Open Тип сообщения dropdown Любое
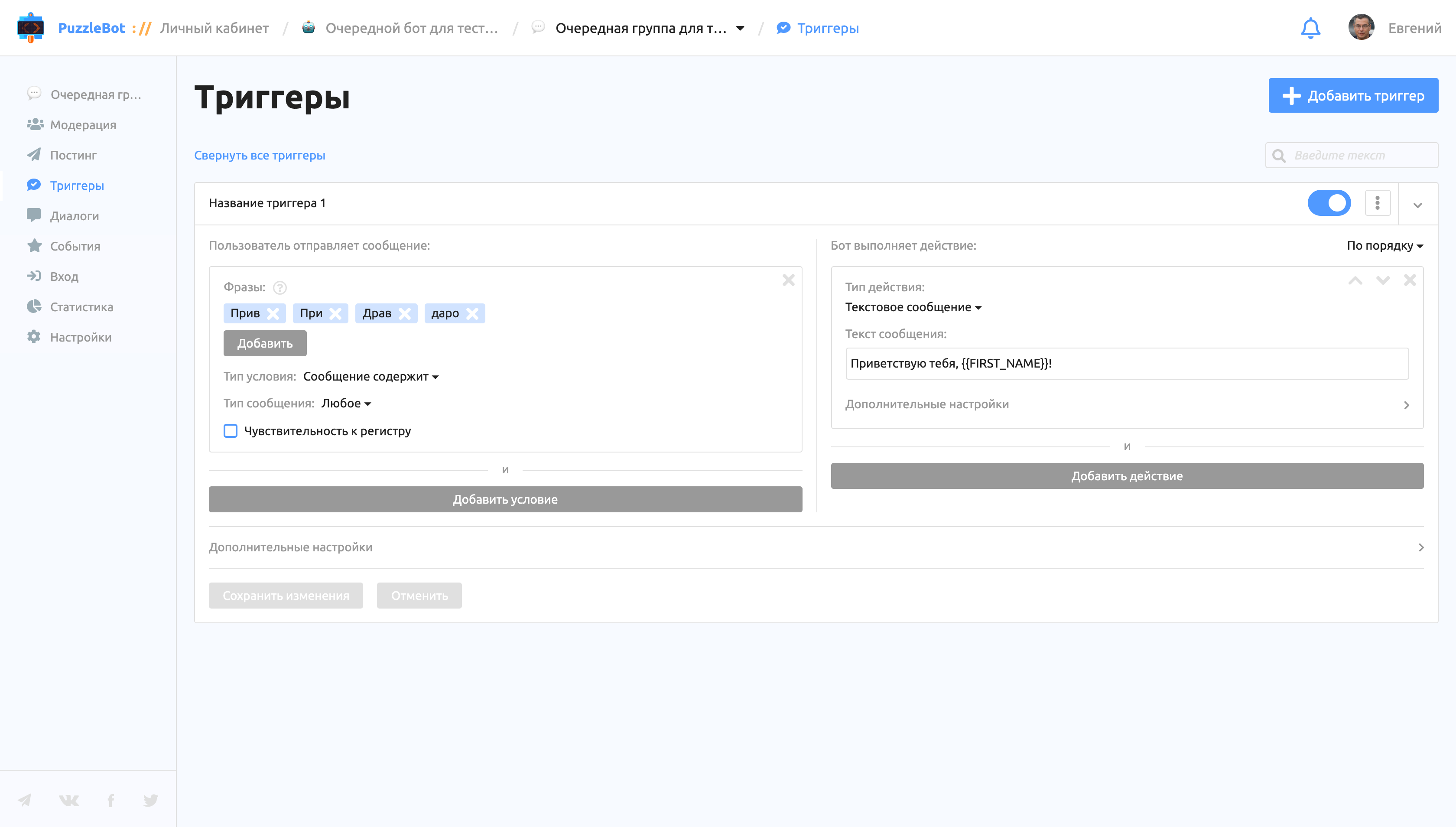This screenshot has width=1456, height=827. (x=346, y=403)
